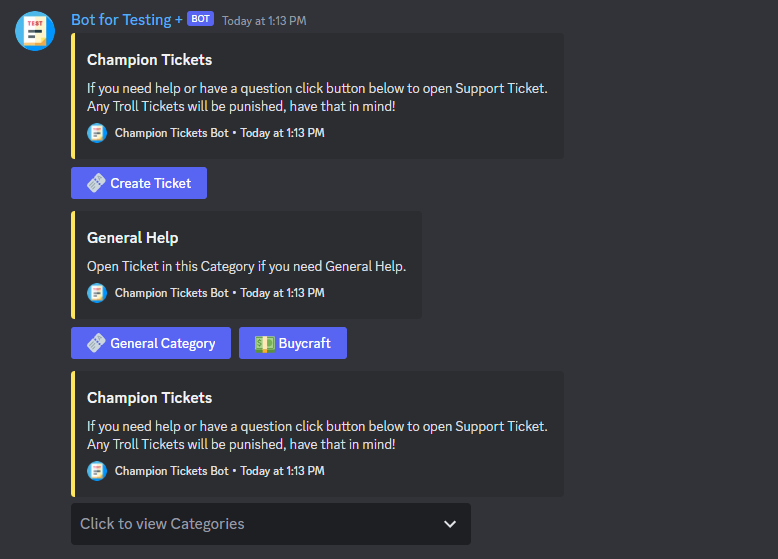Screen dimensions: 778x559
Task: Click the General Help embed title
Action: point(133,238)
